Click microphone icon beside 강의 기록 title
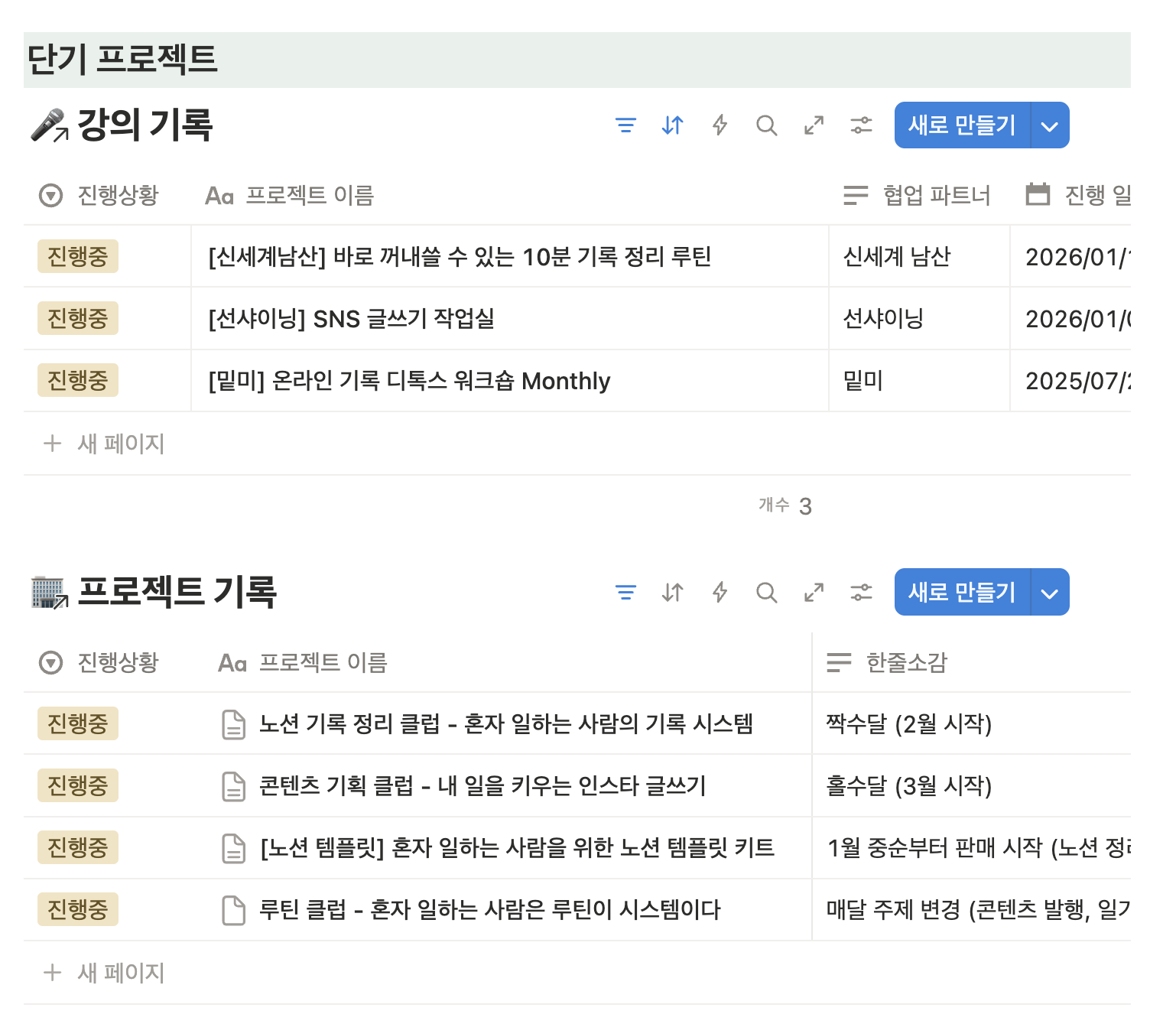The width and height of the screenshot is (1176, 1014). (49, 125)
